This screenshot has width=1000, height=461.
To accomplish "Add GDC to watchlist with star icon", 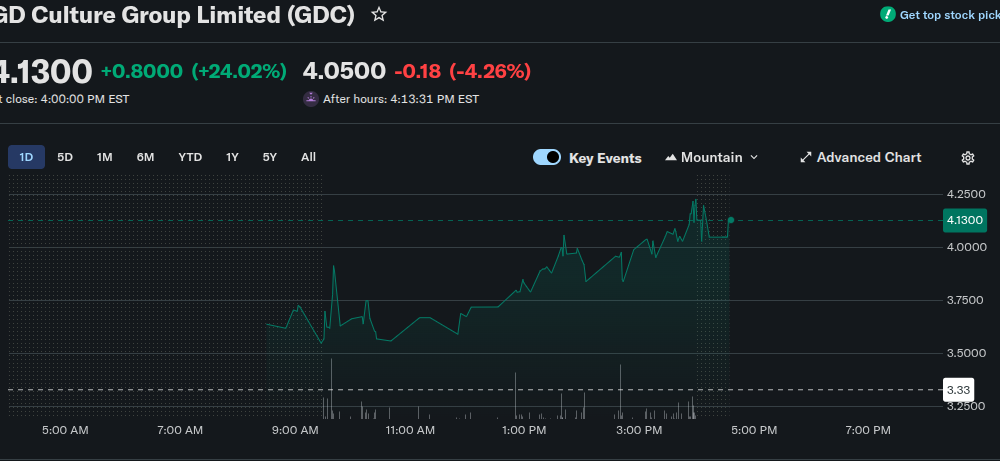I will point(378,15).
